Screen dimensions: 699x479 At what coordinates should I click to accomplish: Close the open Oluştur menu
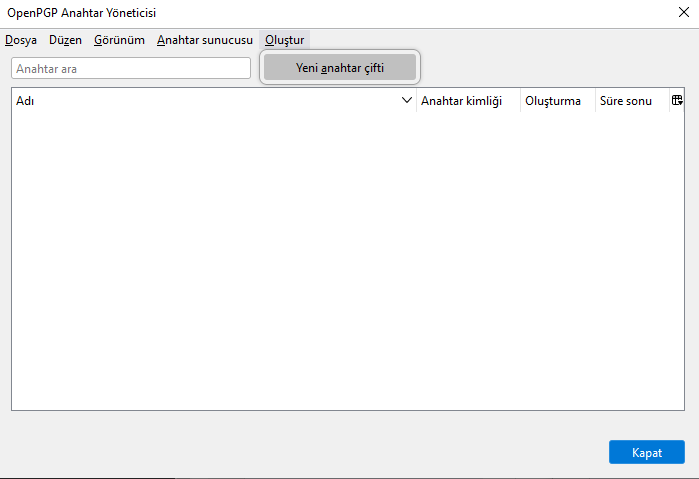pyautogui.click(x=284, y=40)
